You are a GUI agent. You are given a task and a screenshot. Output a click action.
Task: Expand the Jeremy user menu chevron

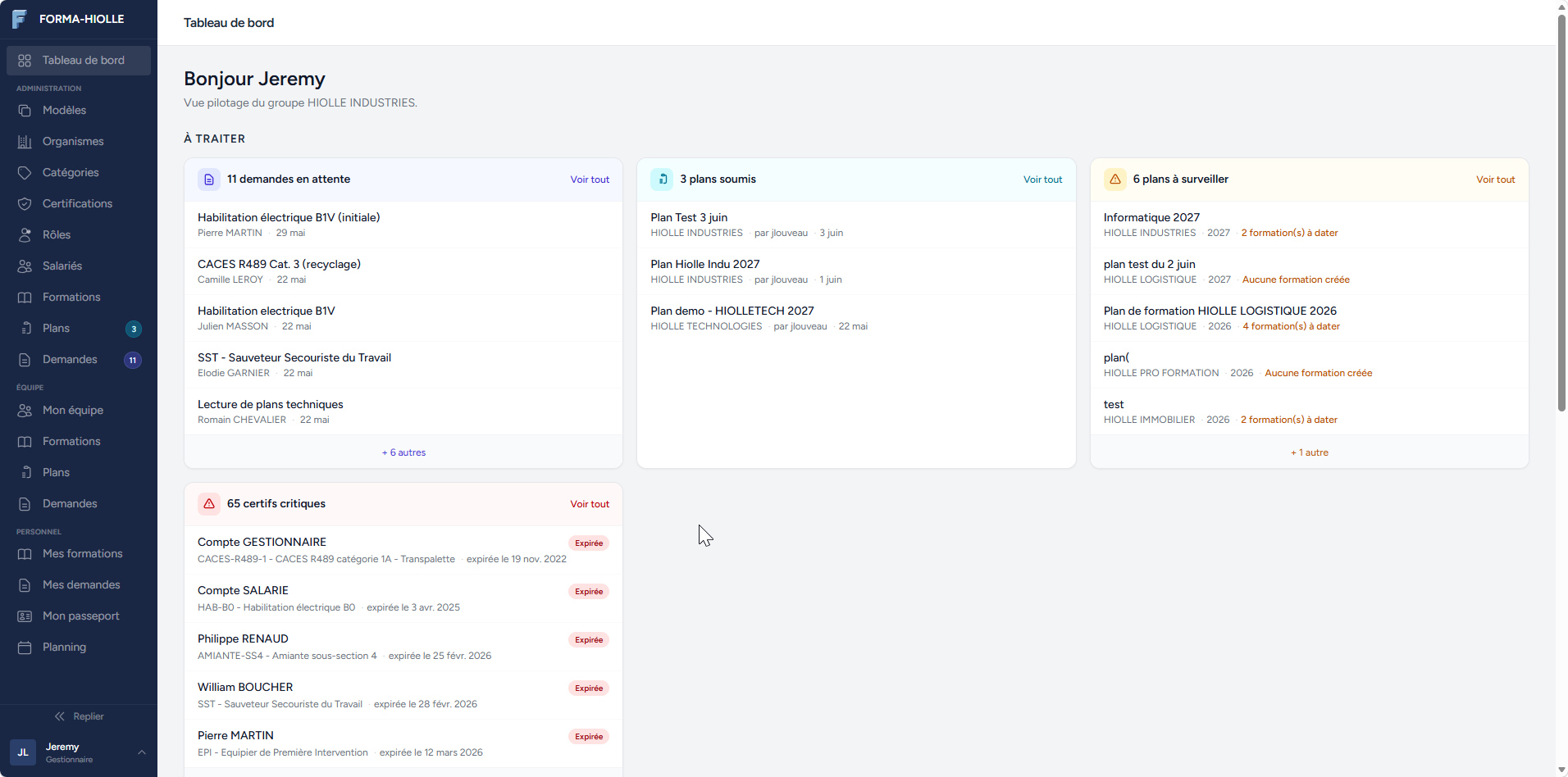tap(142, 752)
